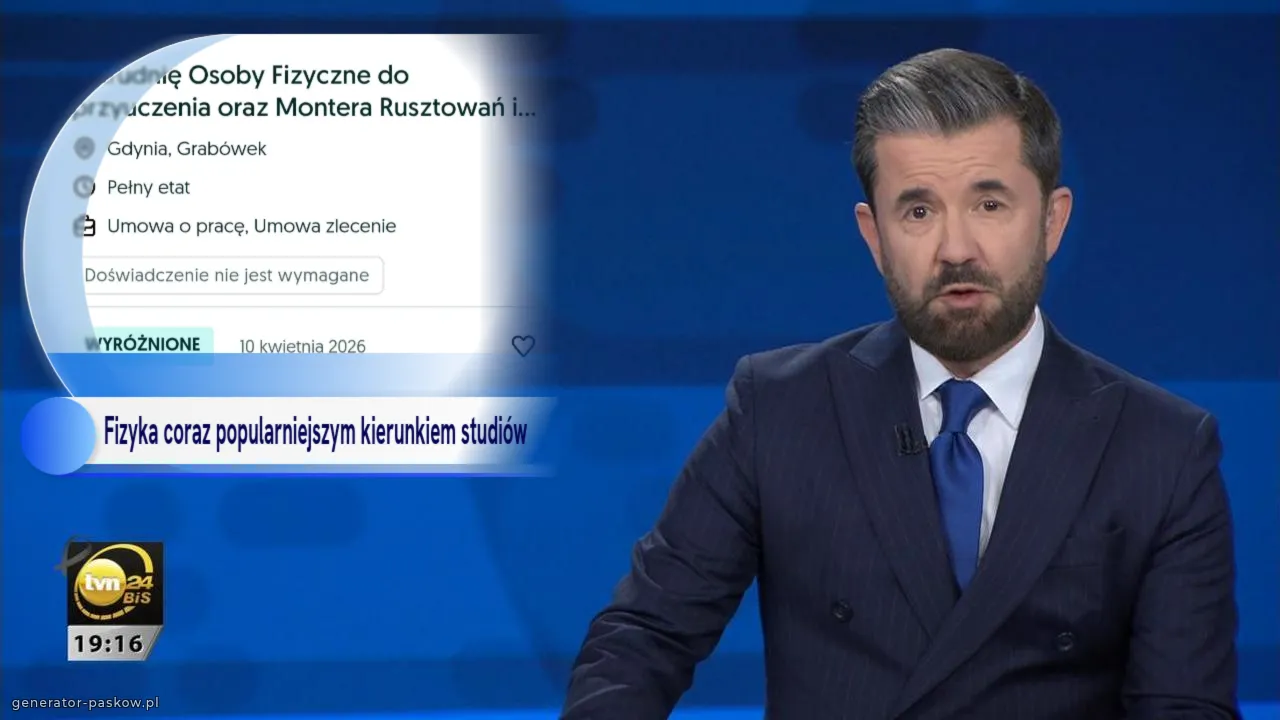
Task: Click the '10 kwietnia 2026' posting date
Action: pos(302,347)
